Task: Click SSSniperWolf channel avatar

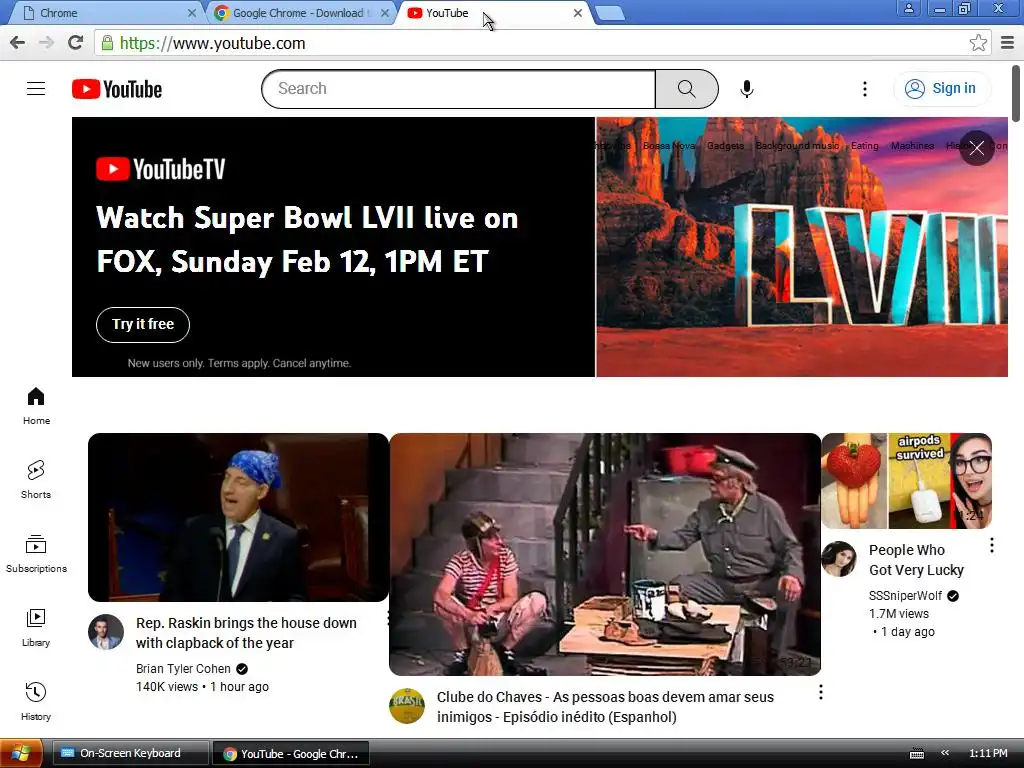Action: point(839,559)
